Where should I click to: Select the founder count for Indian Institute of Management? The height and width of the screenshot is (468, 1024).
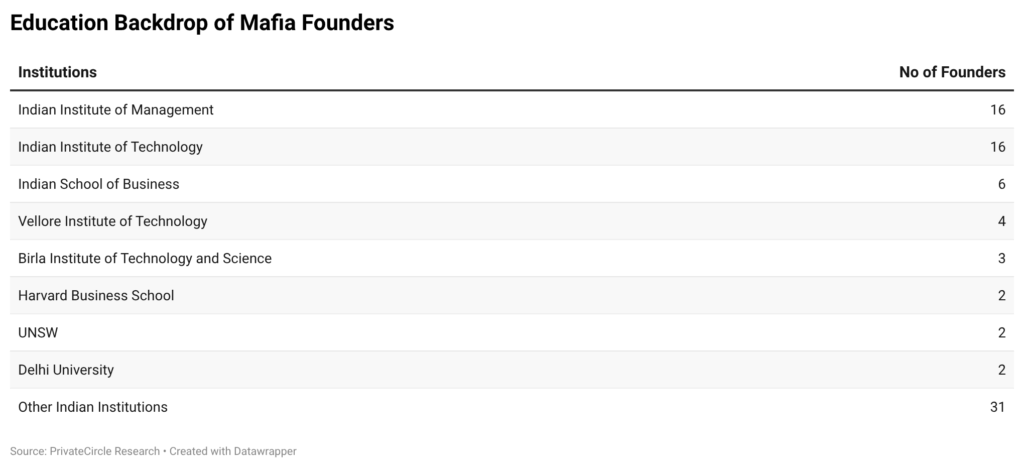pyautogui.click(x=997, y=109)
